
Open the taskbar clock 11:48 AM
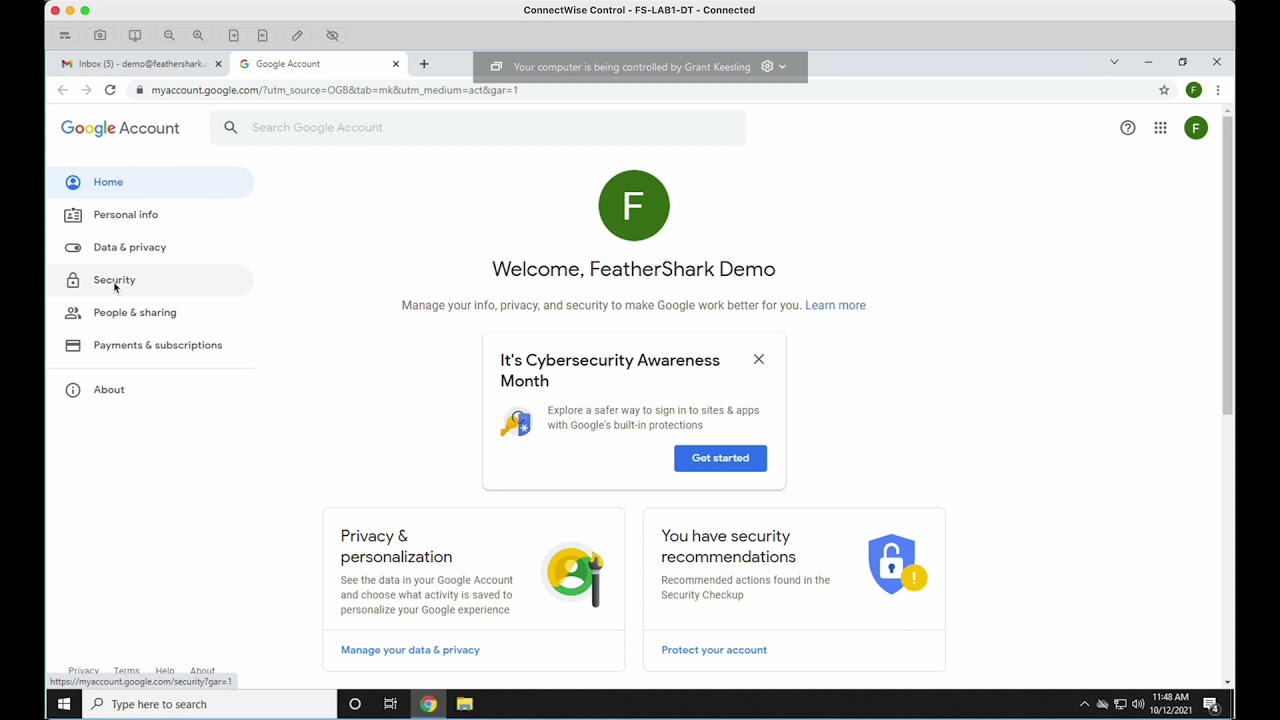coord(1171,704)
